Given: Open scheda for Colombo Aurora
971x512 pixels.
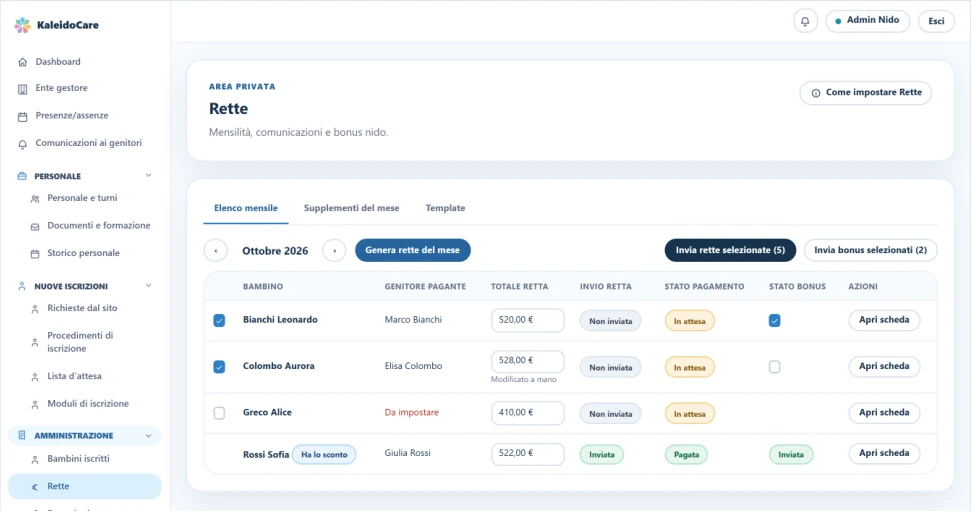Looking at the screenshot, I should point(884,367).
